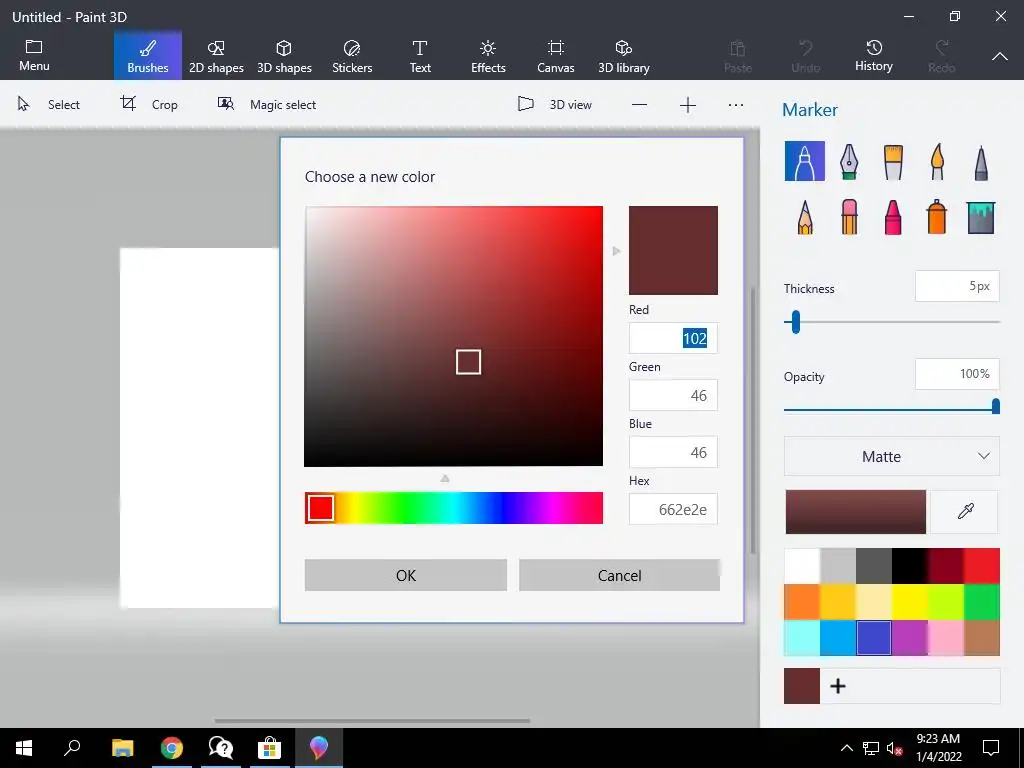
Task: Add a custom color with plus button
Action: (x=838, y=686)
